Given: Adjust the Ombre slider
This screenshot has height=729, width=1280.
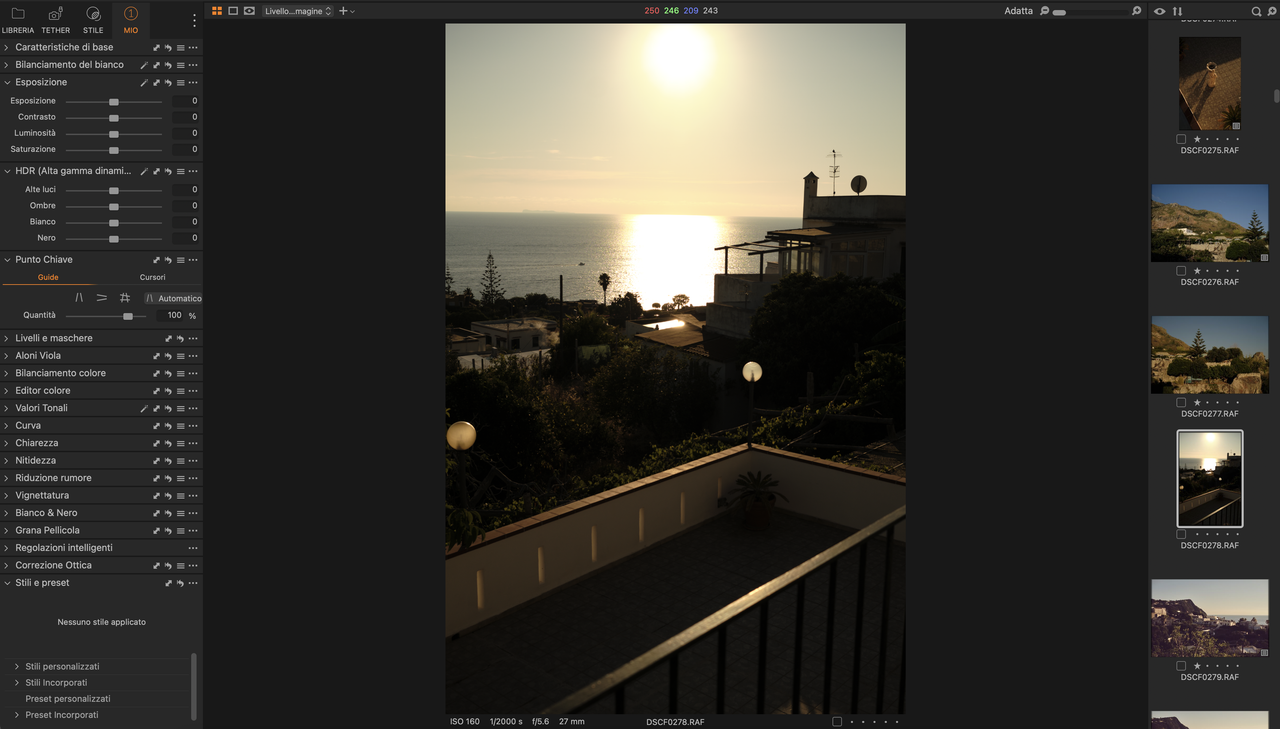Looking at the screenshot, I should click(114, 206).
